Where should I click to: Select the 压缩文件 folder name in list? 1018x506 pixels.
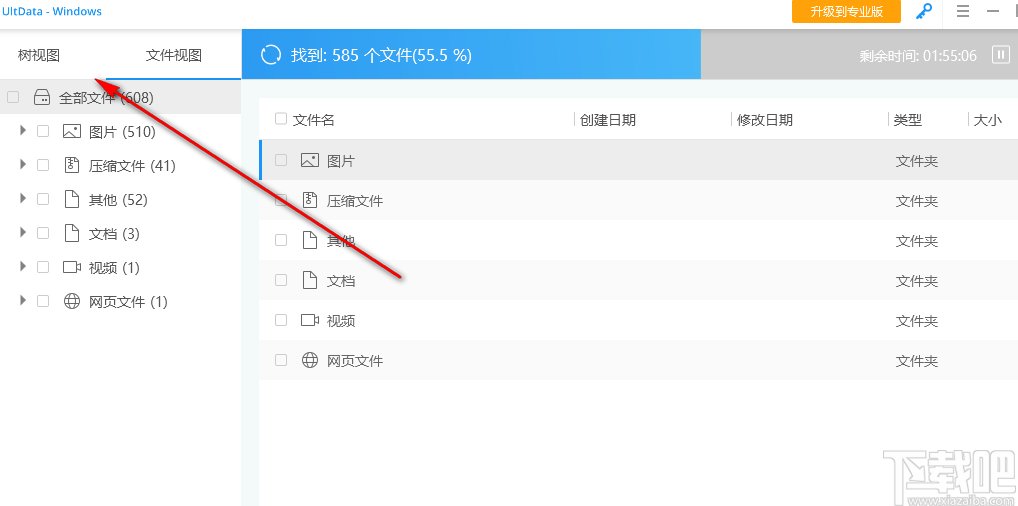[355, 201]
